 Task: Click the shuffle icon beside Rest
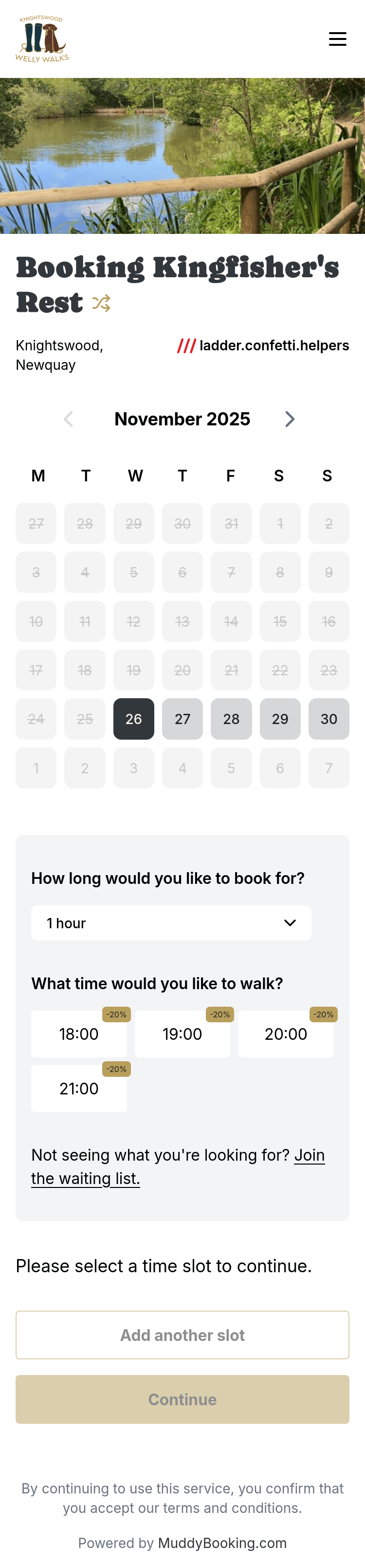tap(101, 303)
